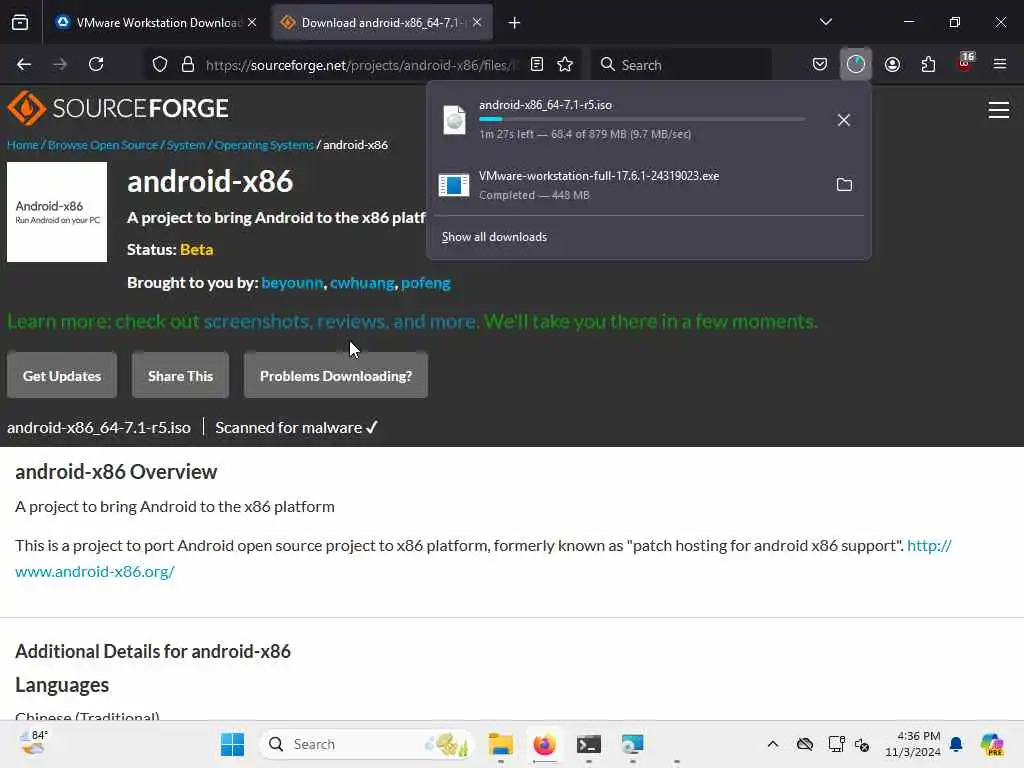
Task: Open Show all downloads
Action: click(494, 237)
